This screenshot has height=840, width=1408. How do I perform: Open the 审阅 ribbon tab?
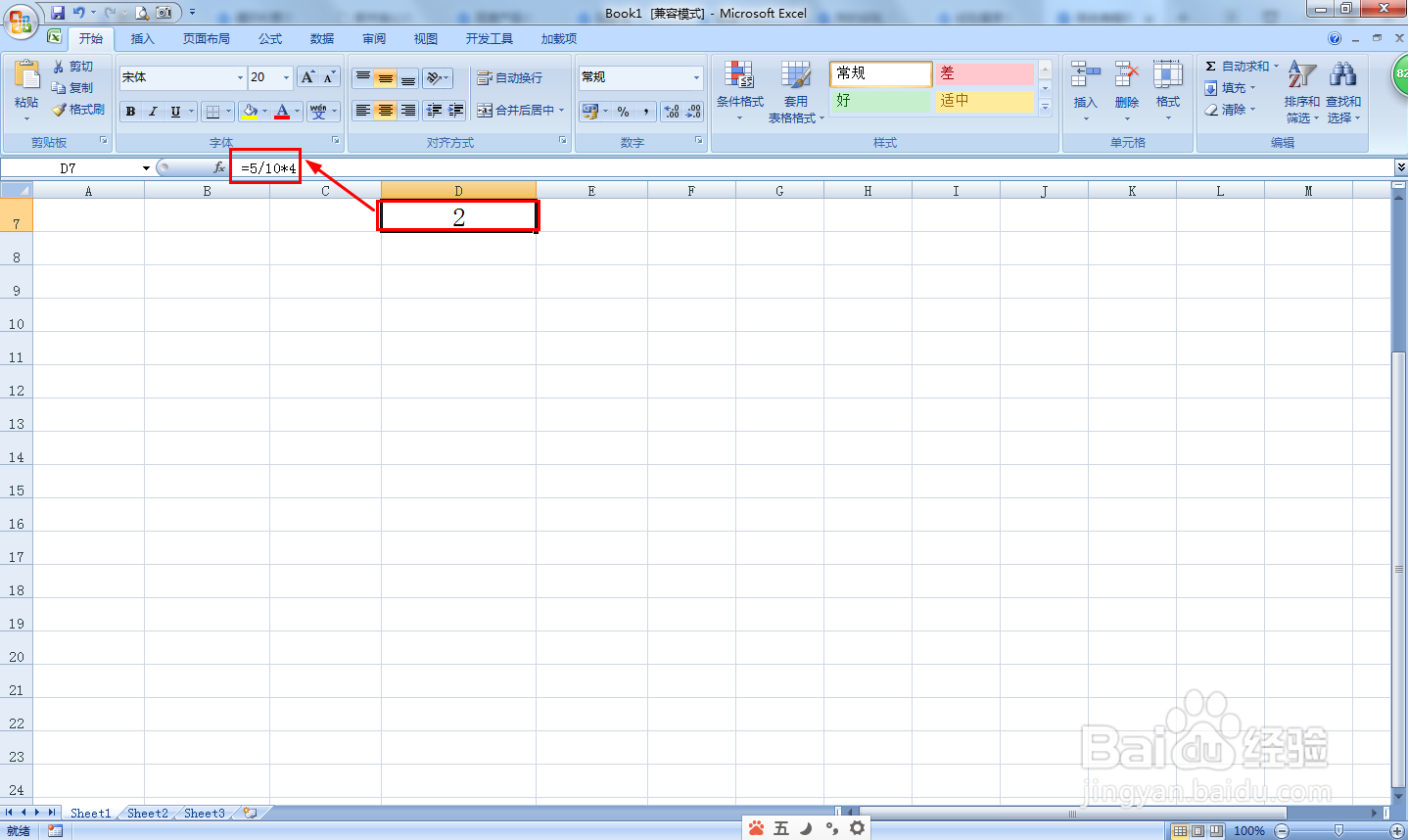(x=374, y=39)
